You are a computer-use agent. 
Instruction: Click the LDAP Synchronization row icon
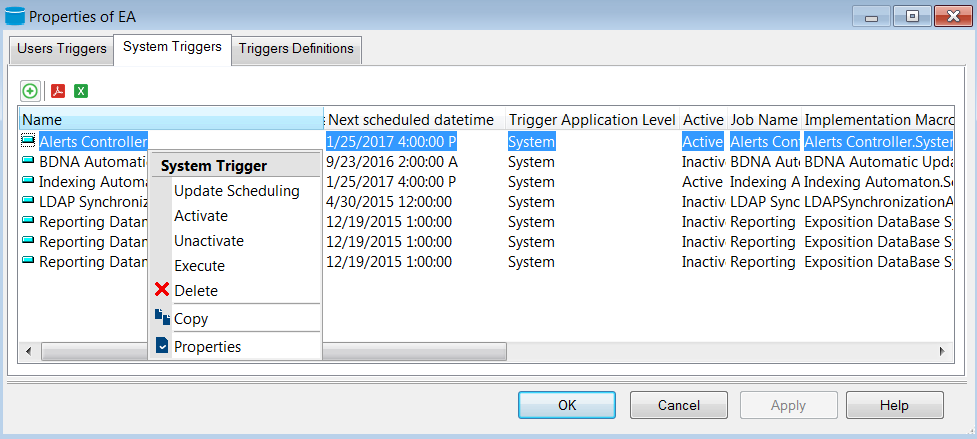28,202
